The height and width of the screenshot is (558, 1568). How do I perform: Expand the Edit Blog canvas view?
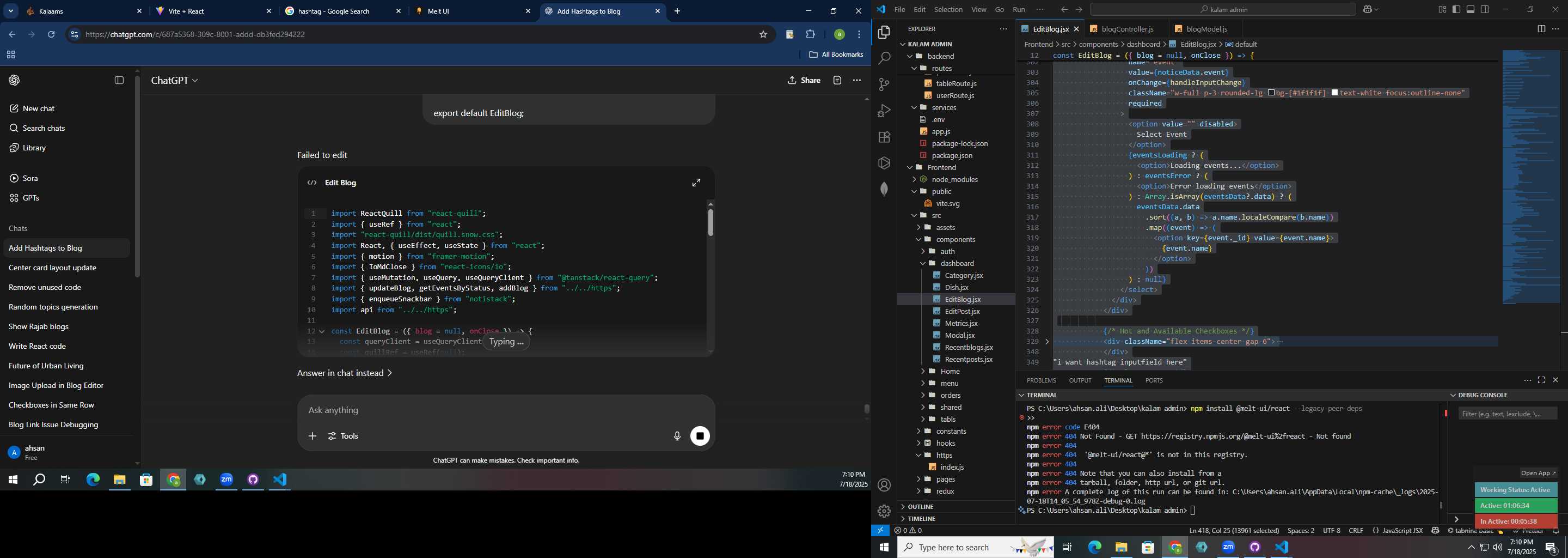point(696,183)
